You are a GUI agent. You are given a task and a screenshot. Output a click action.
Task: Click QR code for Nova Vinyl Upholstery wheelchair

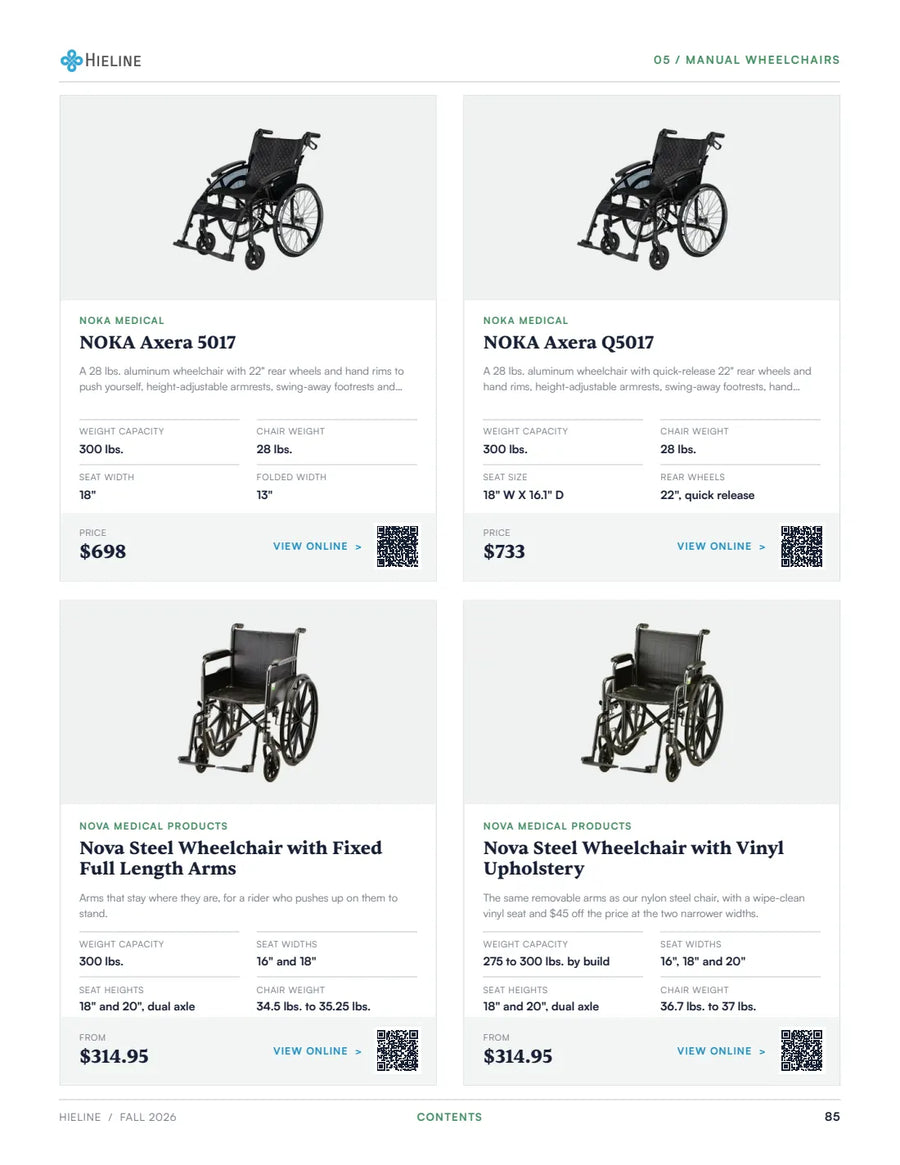[801, 1051]
